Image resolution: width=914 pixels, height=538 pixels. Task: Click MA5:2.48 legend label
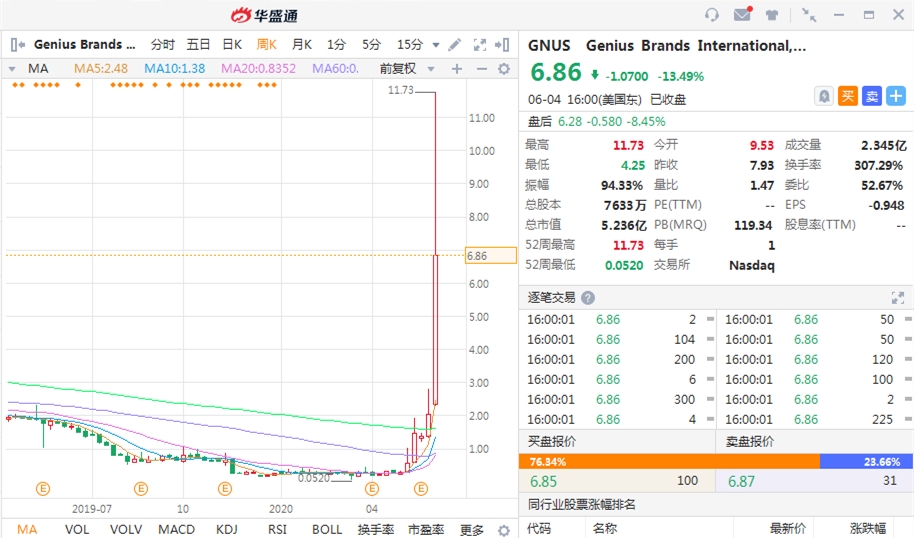tap(101, 69)
